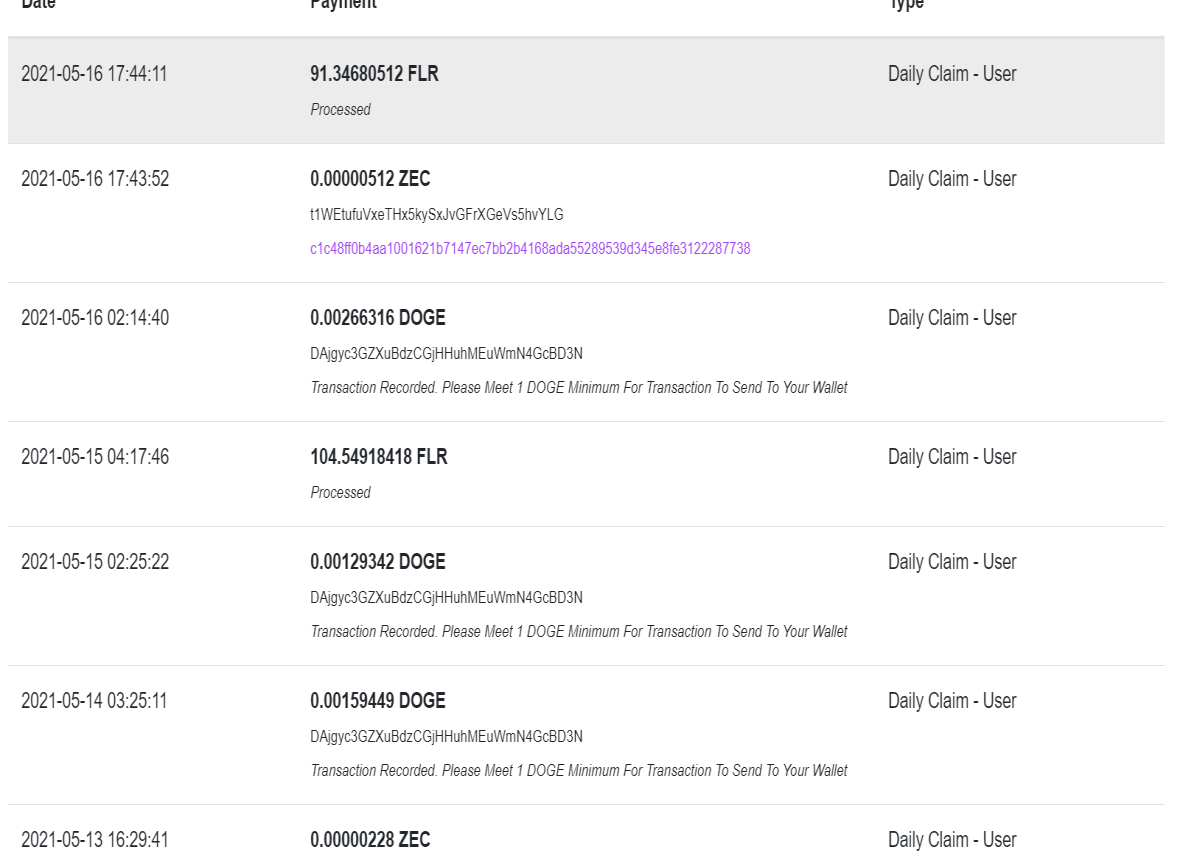The image size is (1200, 863).
Task: Click Processed status under 104.54918418 FLR
Action: pos(340,493)
